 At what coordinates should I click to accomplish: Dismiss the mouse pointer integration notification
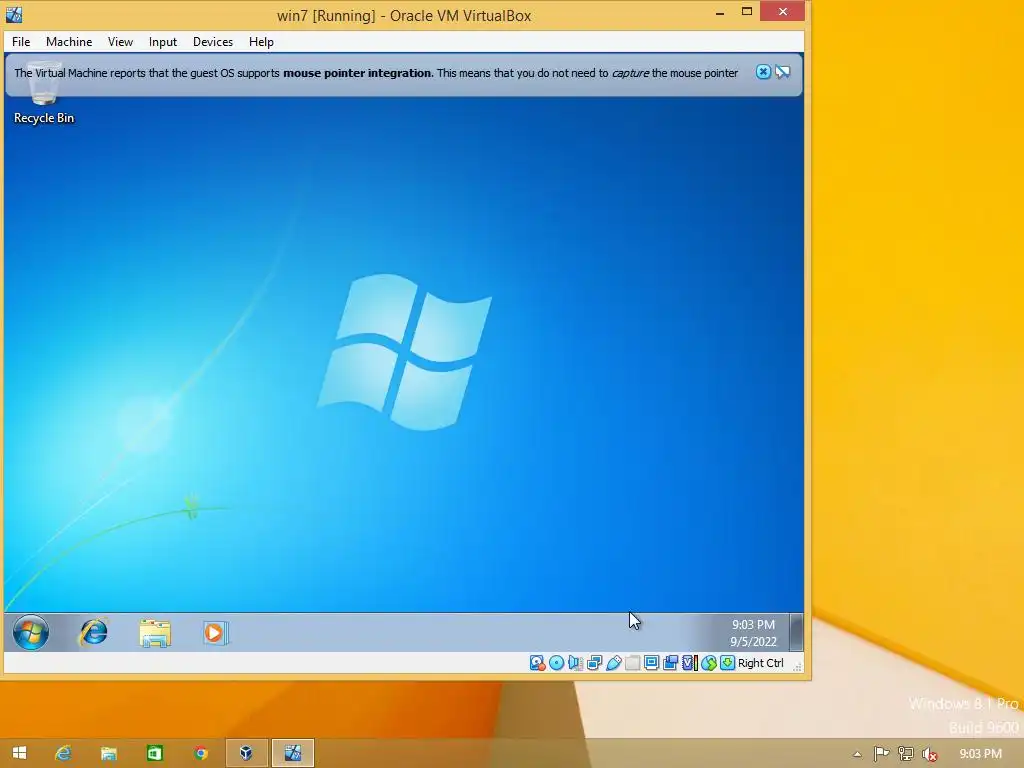(x=763, y=72)
